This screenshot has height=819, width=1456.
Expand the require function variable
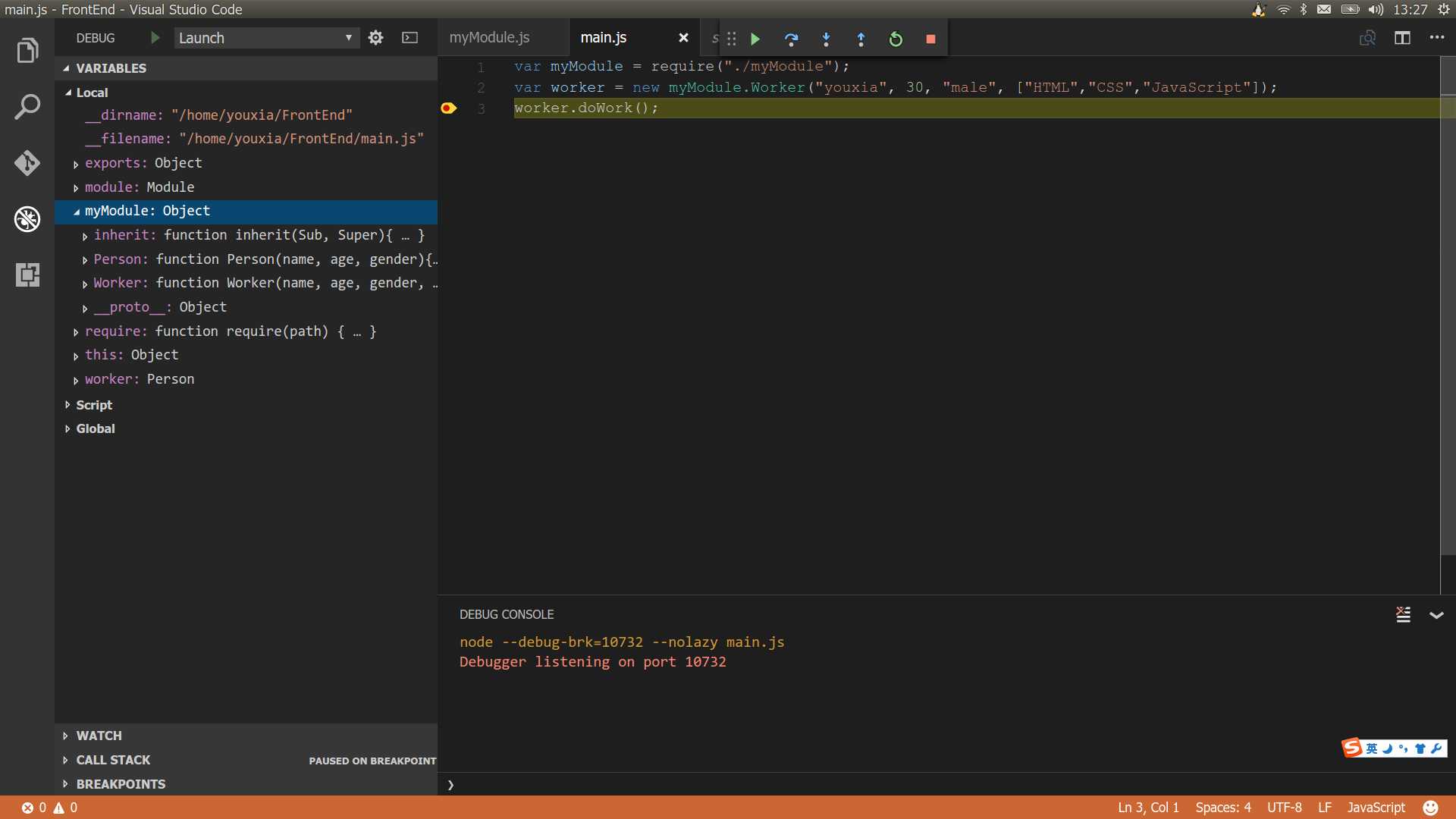coord(76,332)
